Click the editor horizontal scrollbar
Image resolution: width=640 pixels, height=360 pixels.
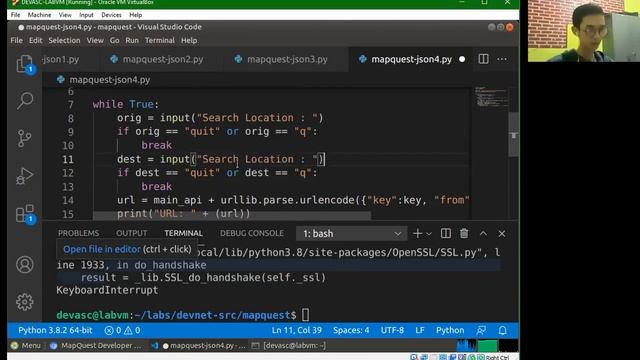tap(232, 215)
